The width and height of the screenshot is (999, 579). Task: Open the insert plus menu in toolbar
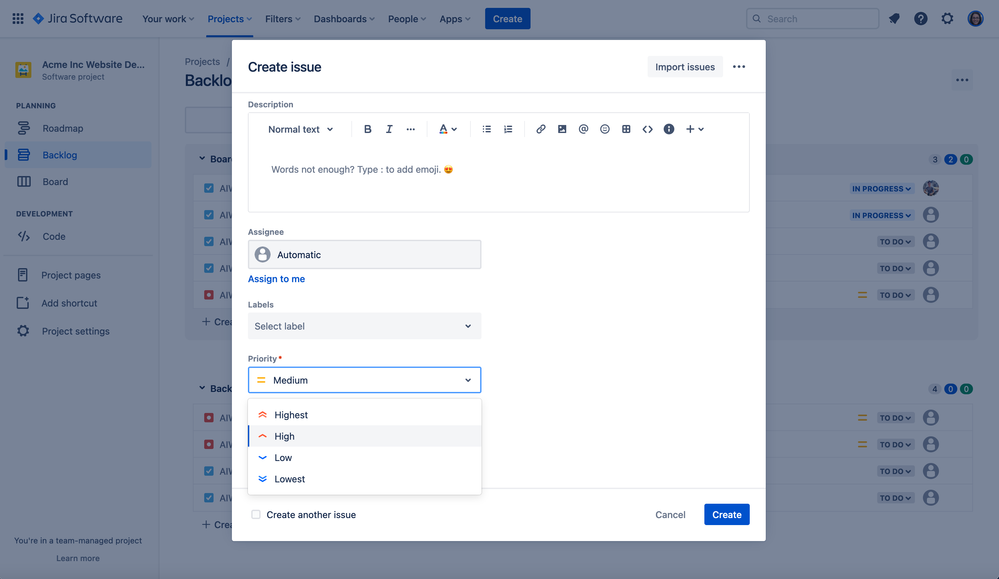coord(694,129)
